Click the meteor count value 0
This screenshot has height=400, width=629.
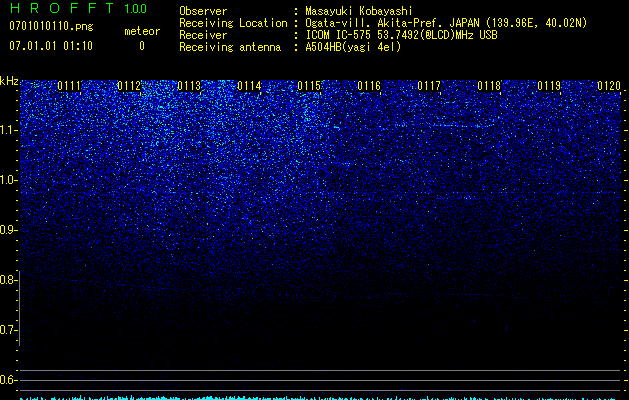[x=142, y=46]
